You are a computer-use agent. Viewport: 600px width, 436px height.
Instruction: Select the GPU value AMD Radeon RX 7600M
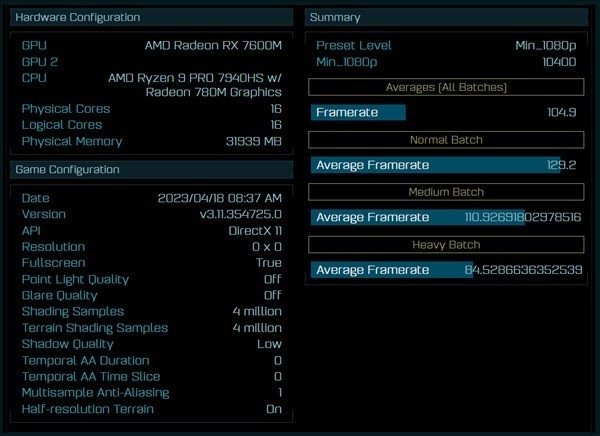click(x=213, y=46)
